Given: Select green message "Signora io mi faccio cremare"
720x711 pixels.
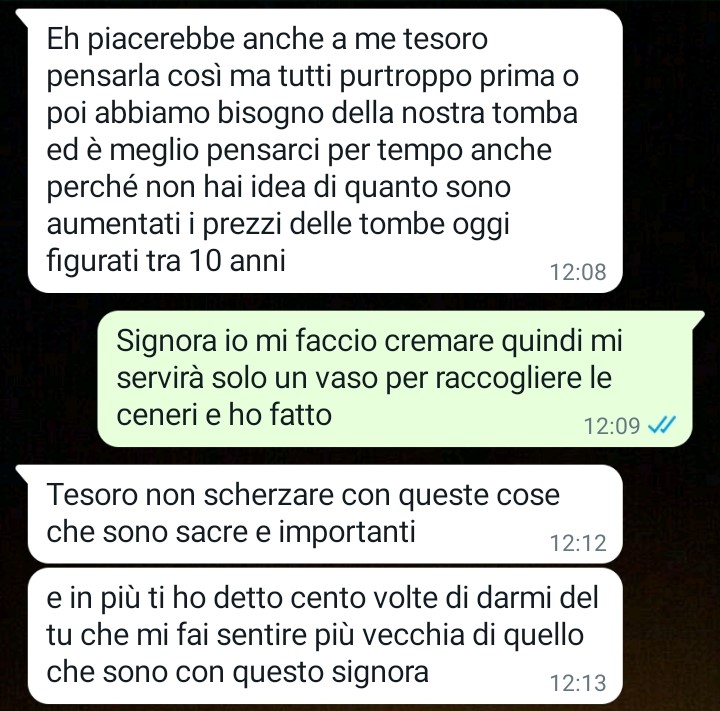Looking at the screenshot, I should coord(395,378).
